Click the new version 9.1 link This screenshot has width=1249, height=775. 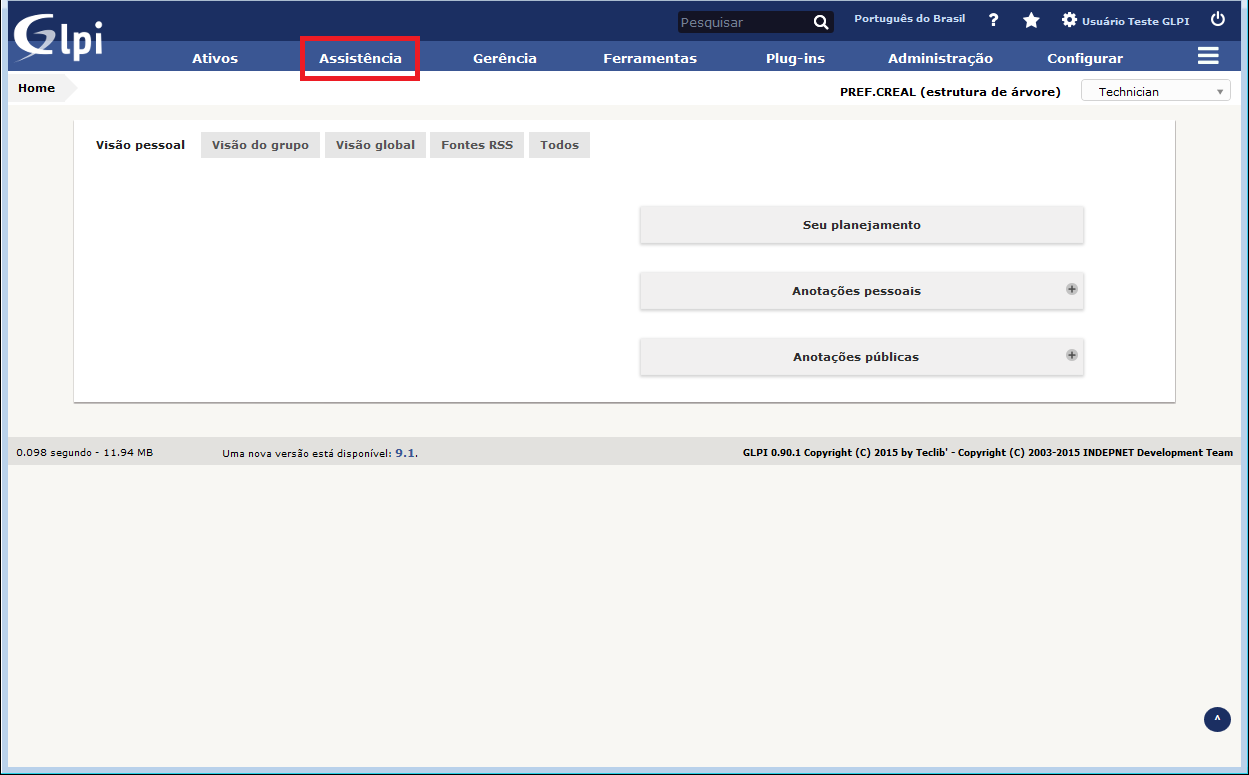pyautogui.click(x=405, y=453)
